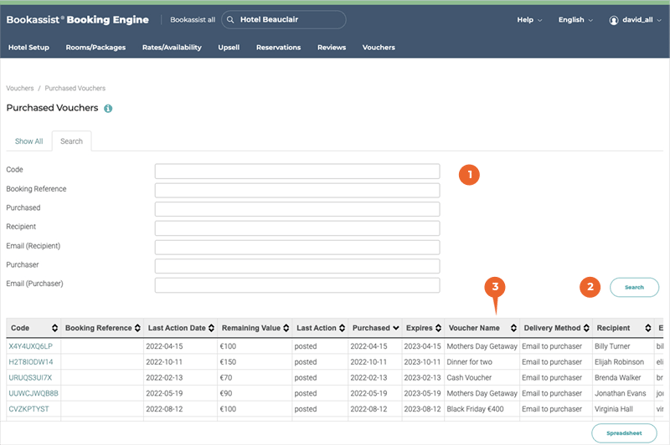Open the English language dropdown
The width and height of the screenshot is (670, 445).
point(576,20)
